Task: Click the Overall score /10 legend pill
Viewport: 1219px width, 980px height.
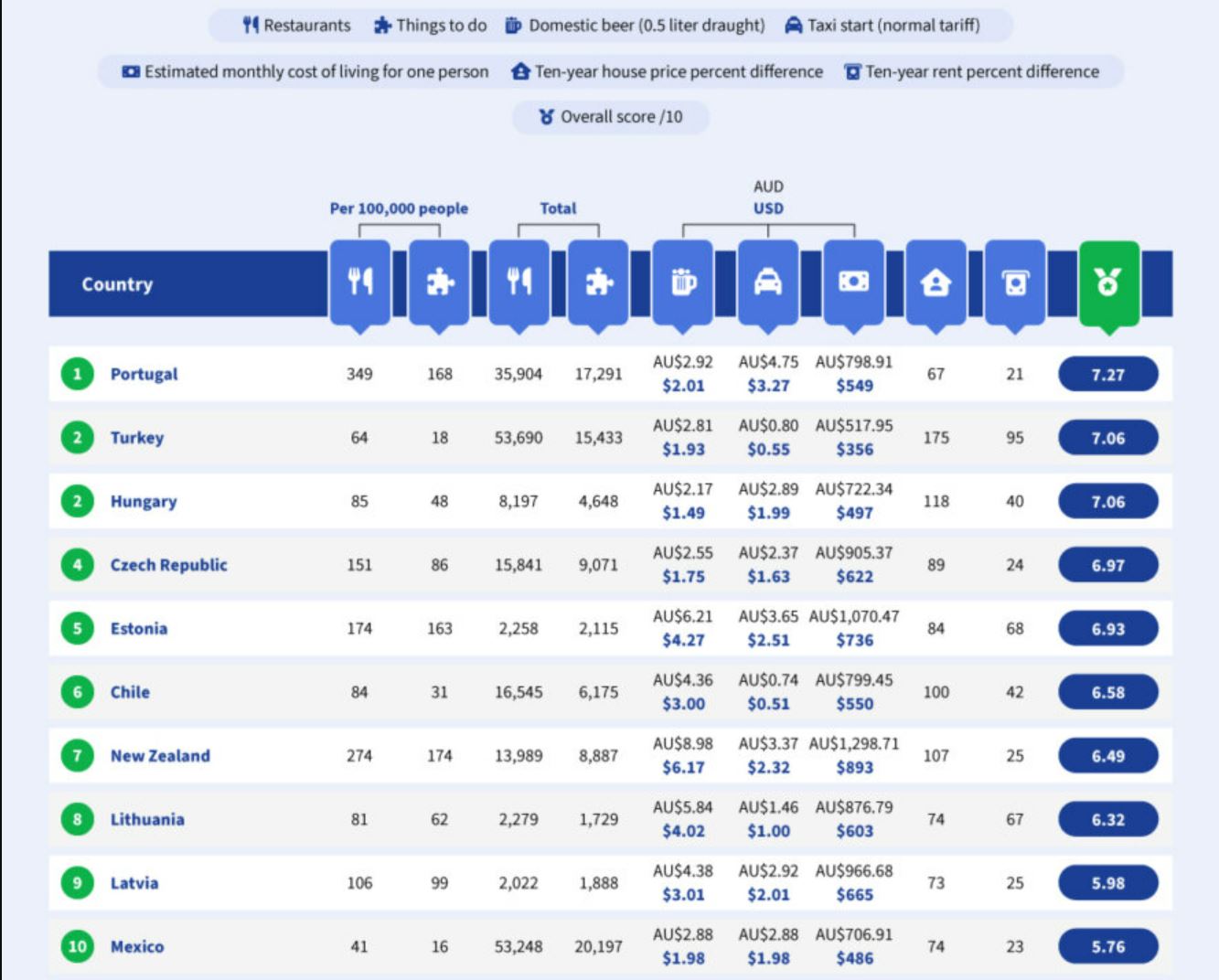Action: [x=611, y=117]
